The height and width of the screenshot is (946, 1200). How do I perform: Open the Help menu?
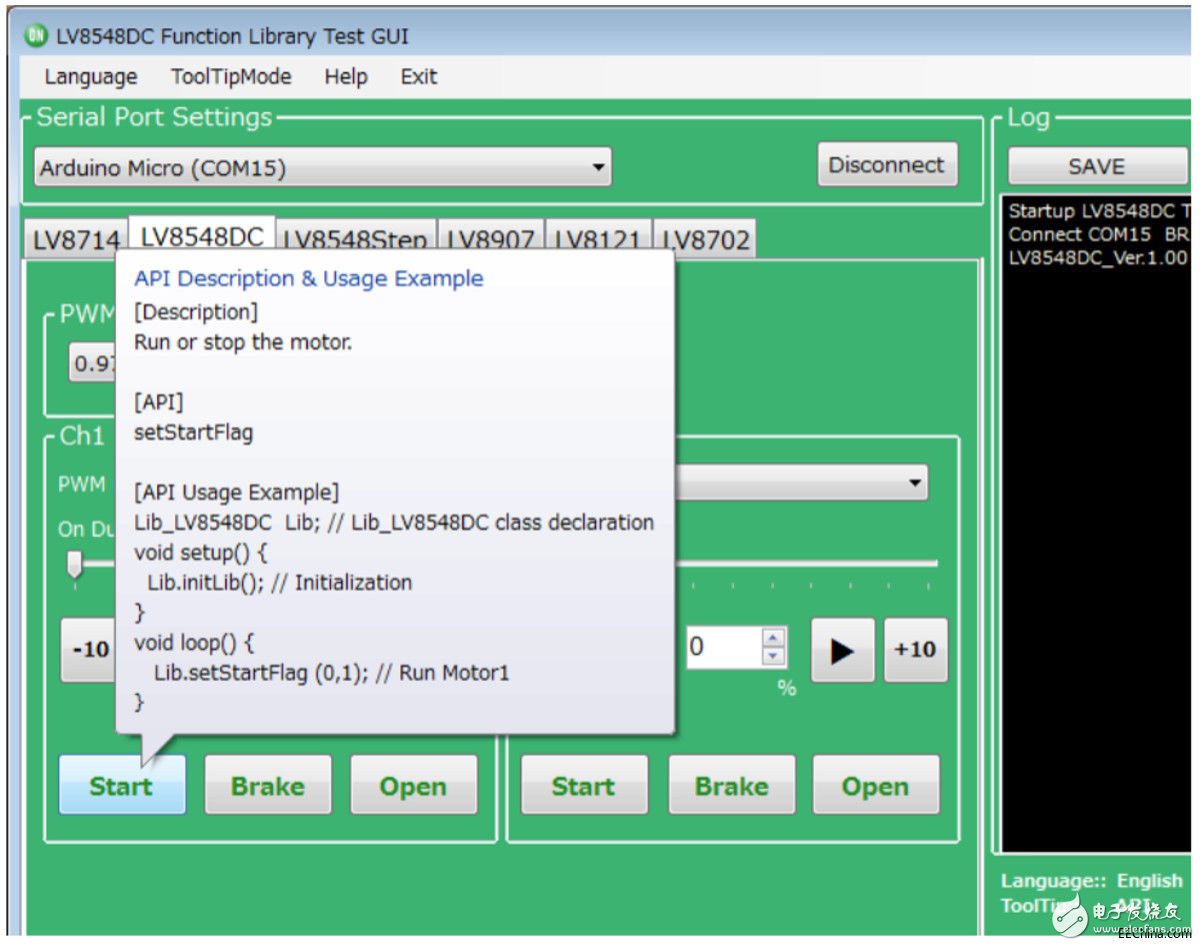pos(345,77)
